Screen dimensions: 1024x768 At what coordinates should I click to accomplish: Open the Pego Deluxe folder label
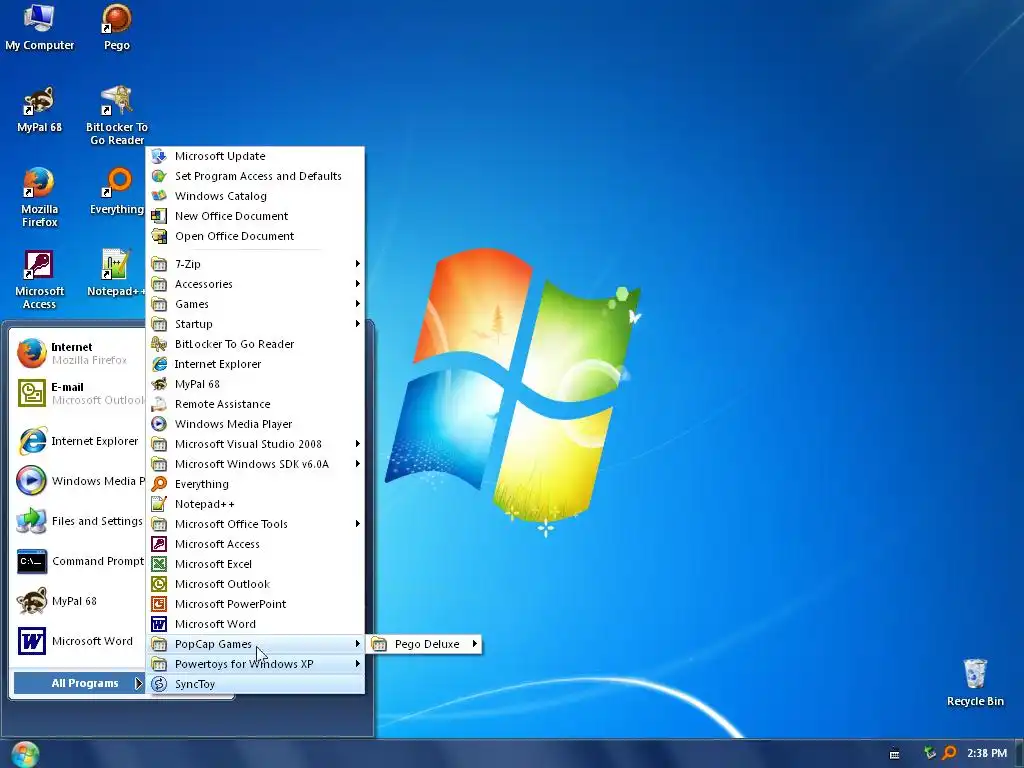[427, 644]
